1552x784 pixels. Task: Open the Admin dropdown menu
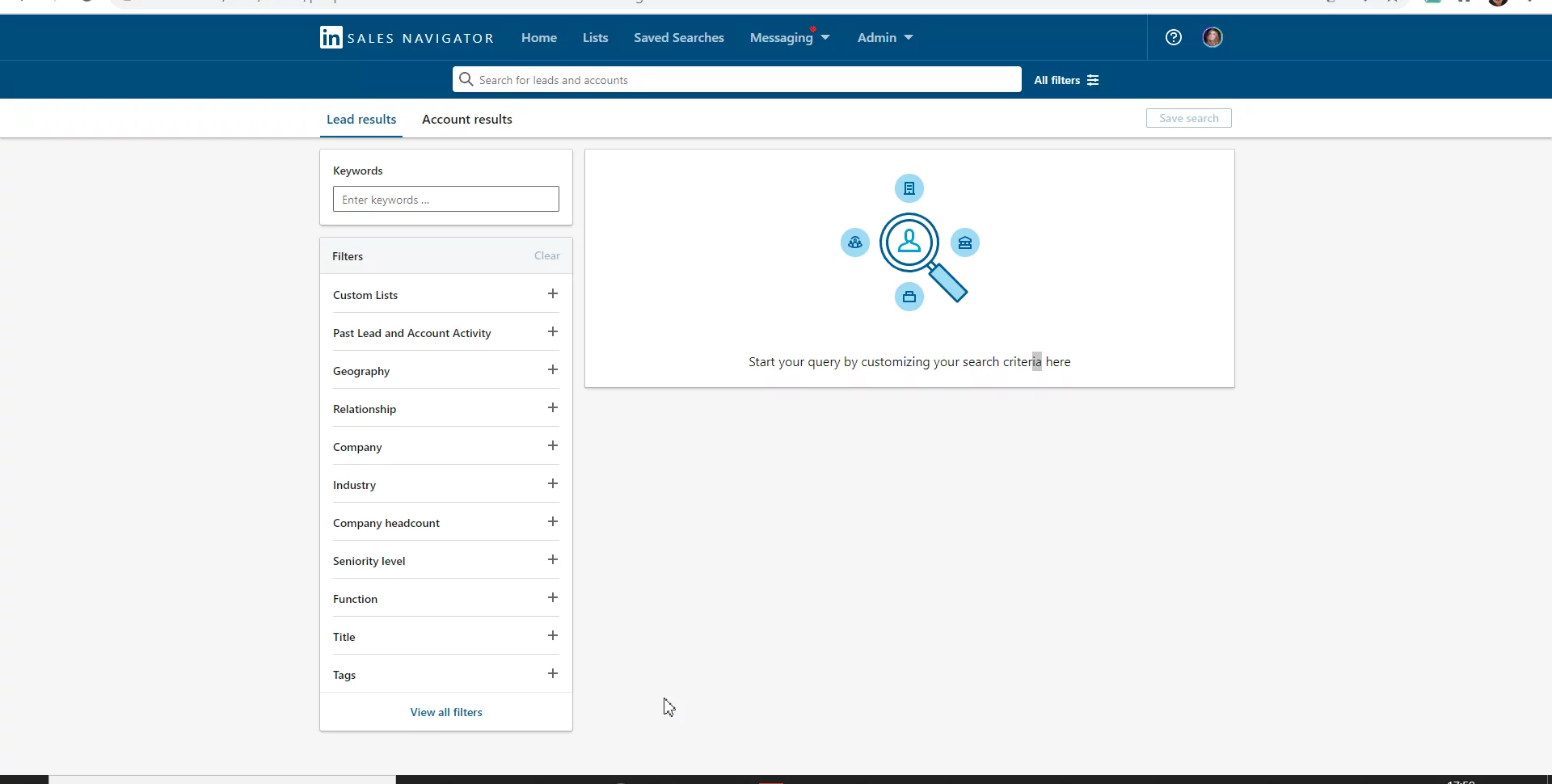point(884,37)
